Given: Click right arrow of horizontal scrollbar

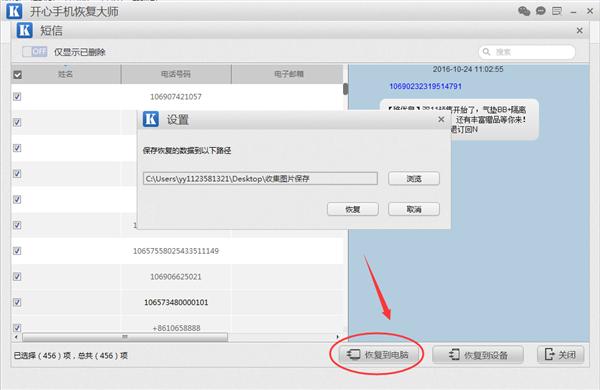Looking at the screenshot, I should (x=338, y=337).
